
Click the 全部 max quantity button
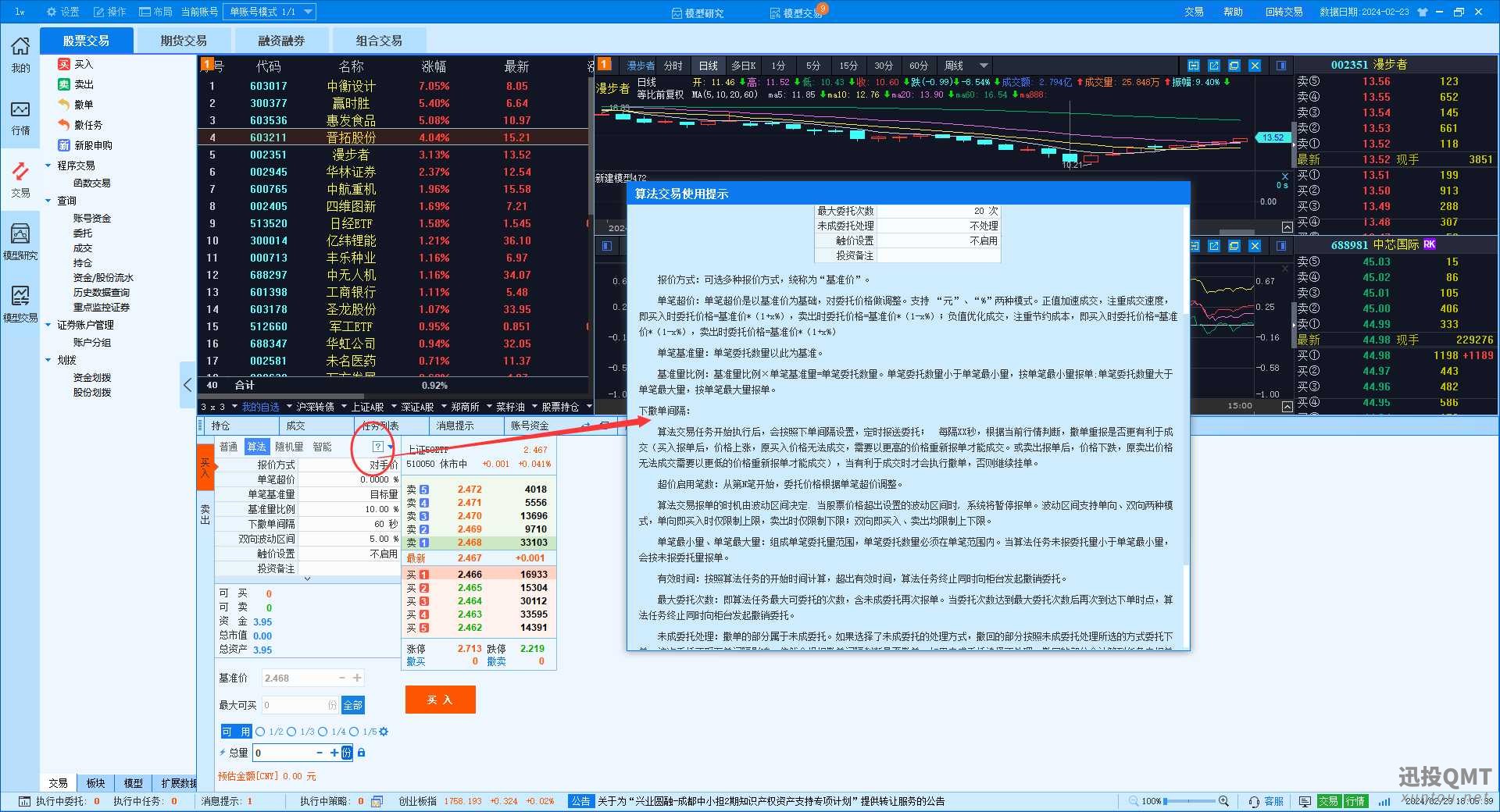(353, 705)
